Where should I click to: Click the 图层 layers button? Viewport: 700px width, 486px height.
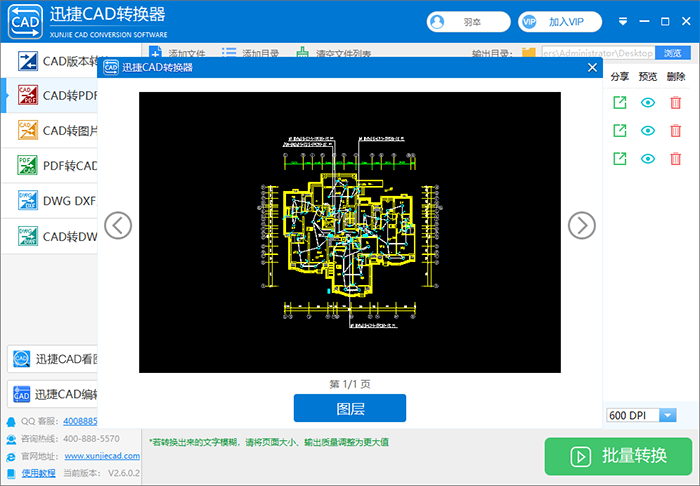click(x=350, y=408)
